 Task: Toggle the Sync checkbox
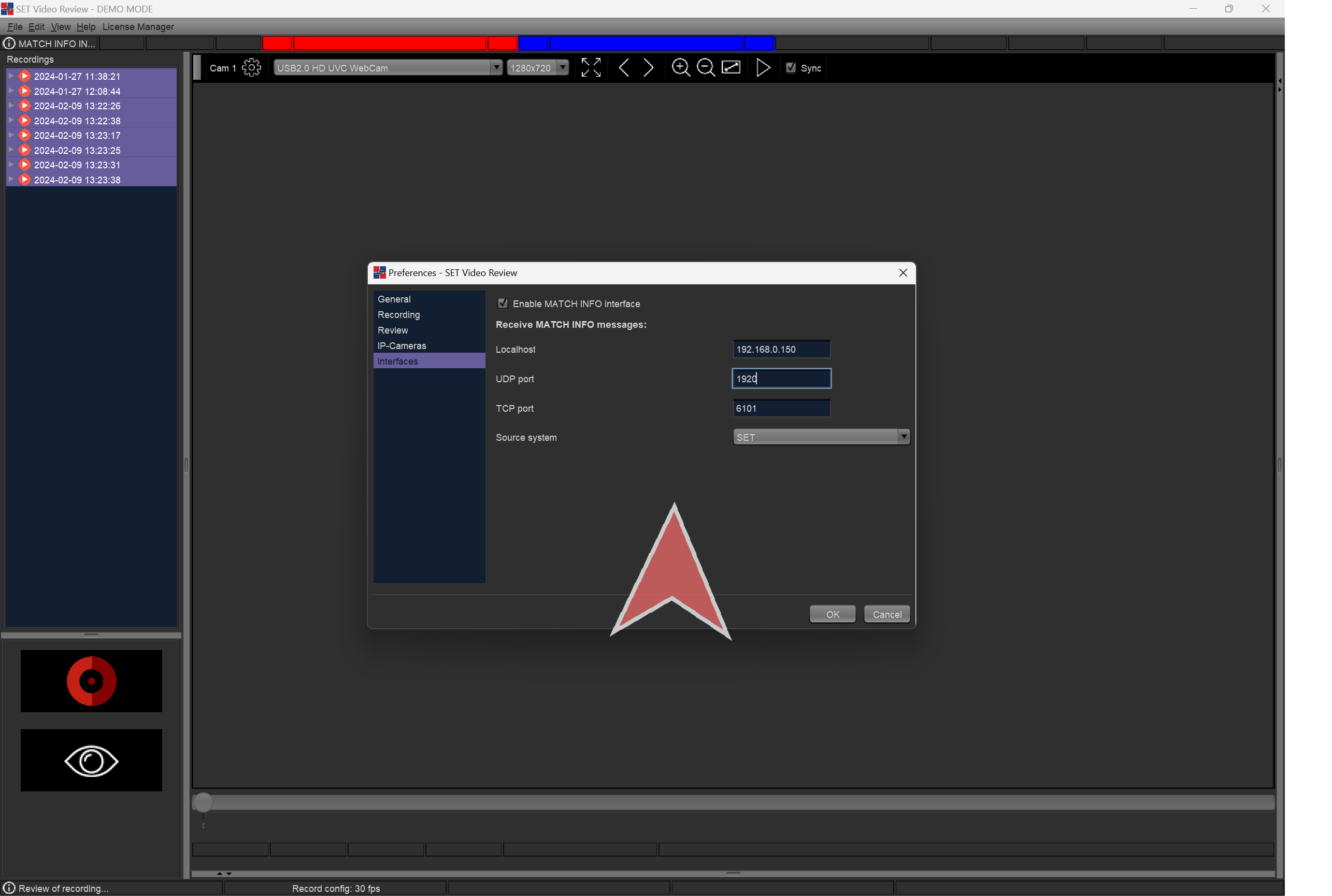[x=791, y=67]
